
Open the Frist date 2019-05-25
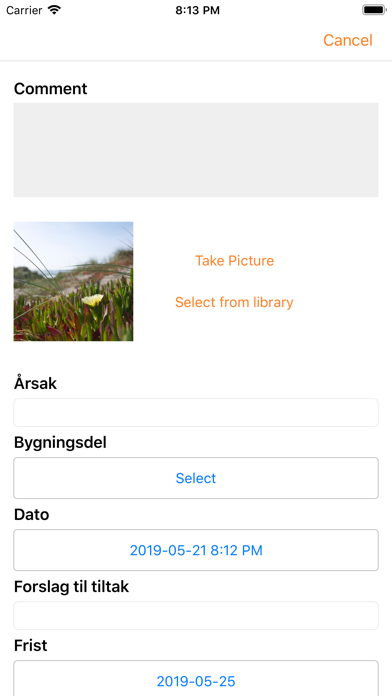pyautogui.click(x=196, y=678)
